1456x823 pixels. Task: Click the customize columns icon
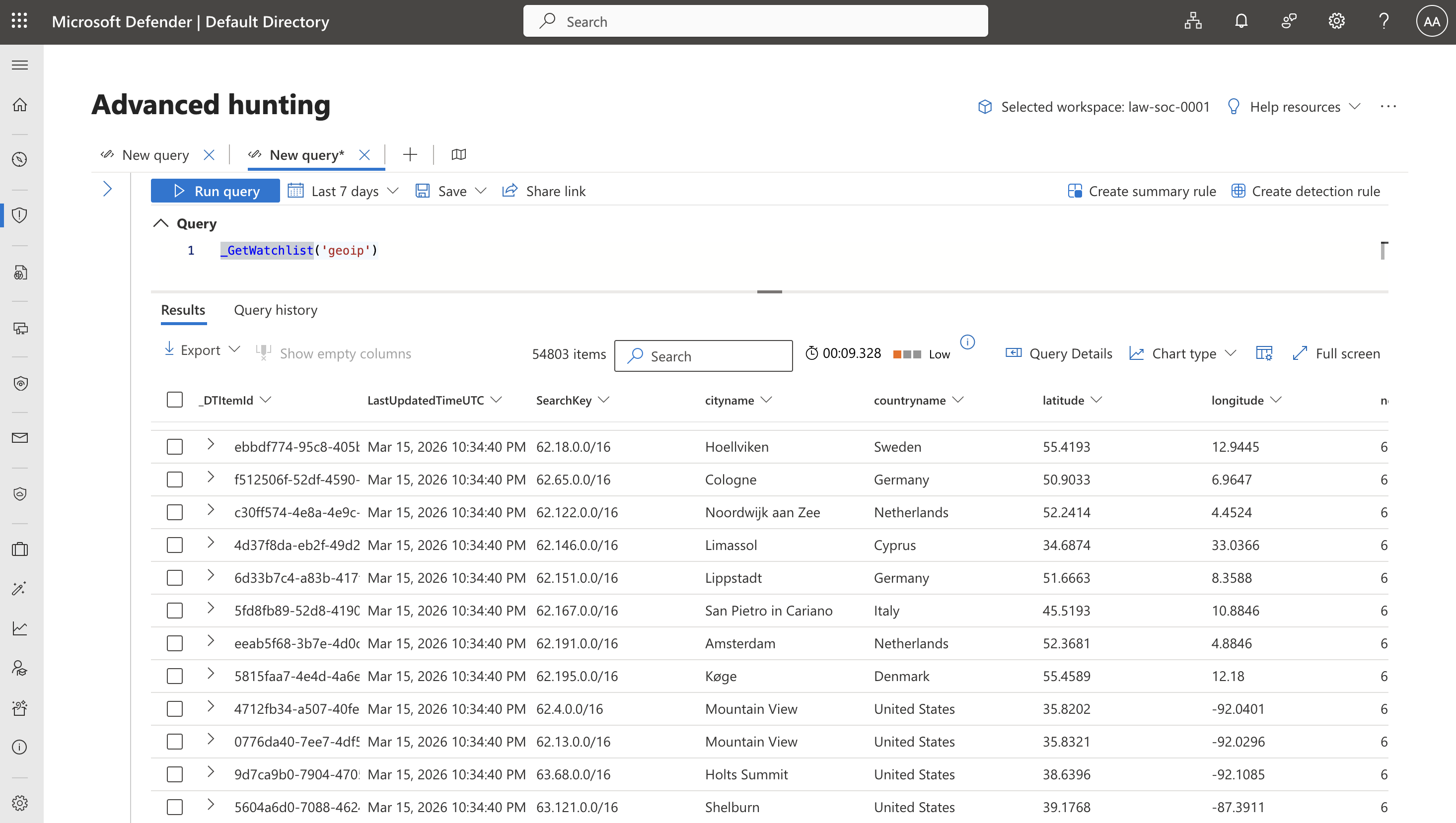click(1264, 353)
